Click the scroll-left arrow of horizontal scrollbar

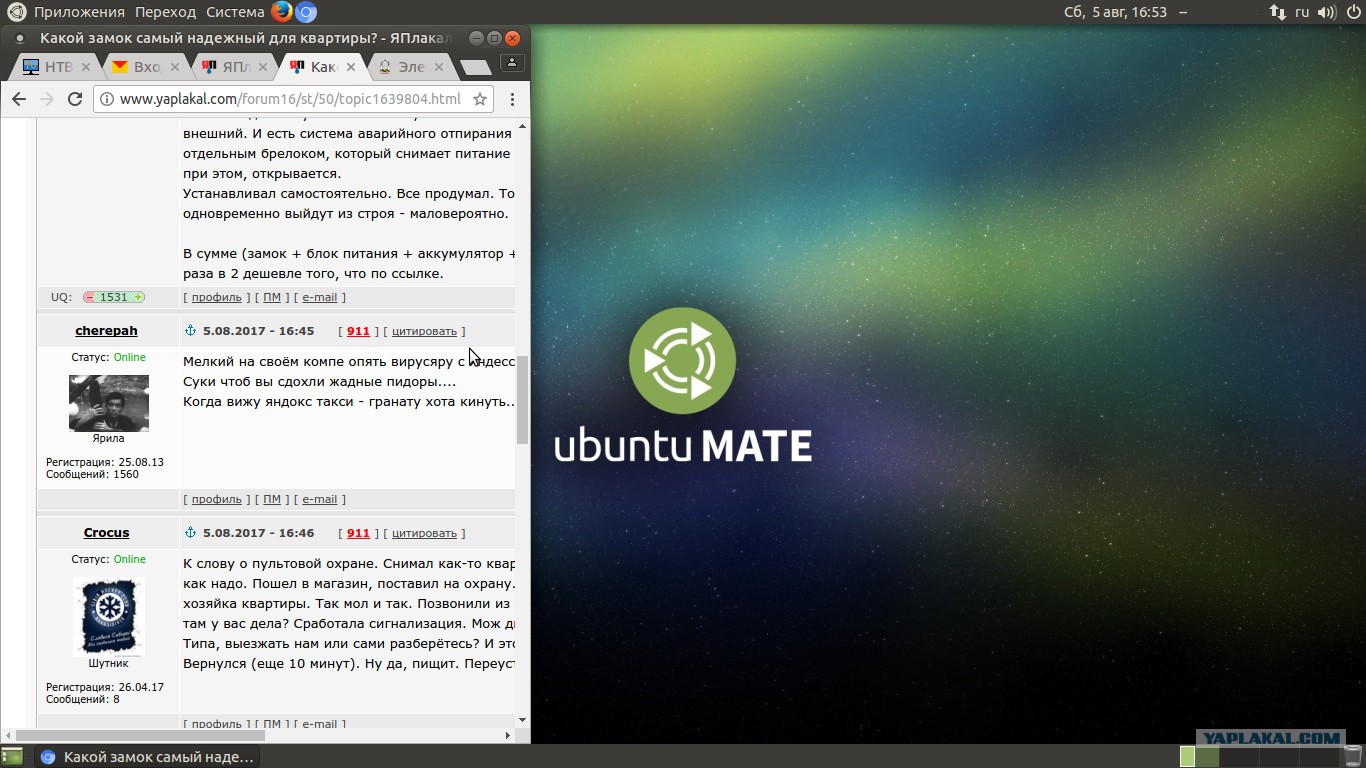[x=7, y=735]
